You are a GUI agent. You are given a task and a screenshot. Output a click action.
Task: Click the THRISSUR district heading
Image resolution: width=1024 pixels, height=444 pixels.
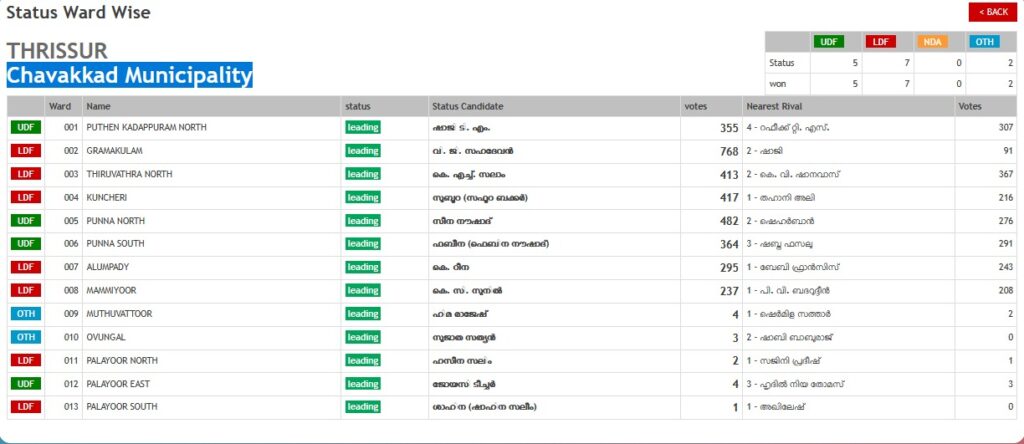(57, 51)
